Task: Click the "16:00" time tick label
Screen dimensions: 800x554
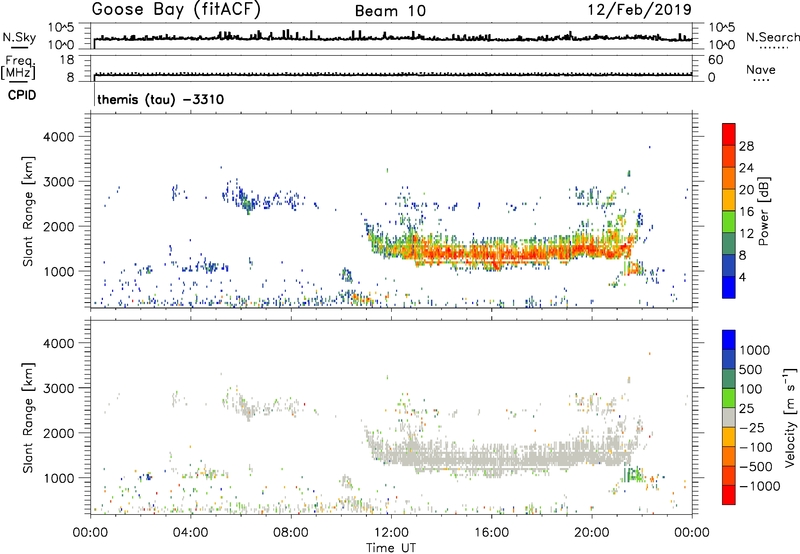Action: (491, 533)
